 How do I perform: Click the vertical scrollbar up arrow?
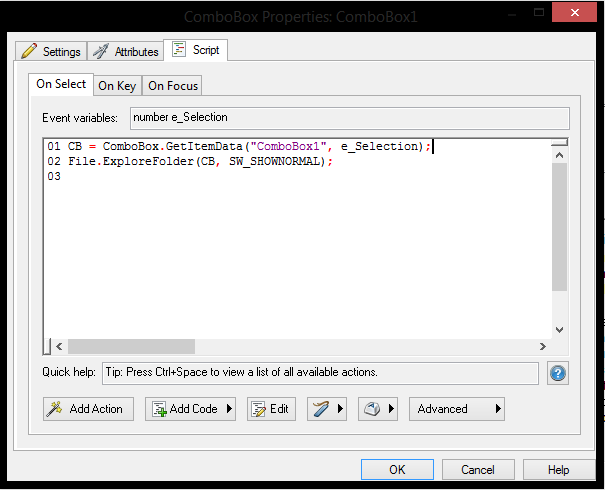coord(559,155)
